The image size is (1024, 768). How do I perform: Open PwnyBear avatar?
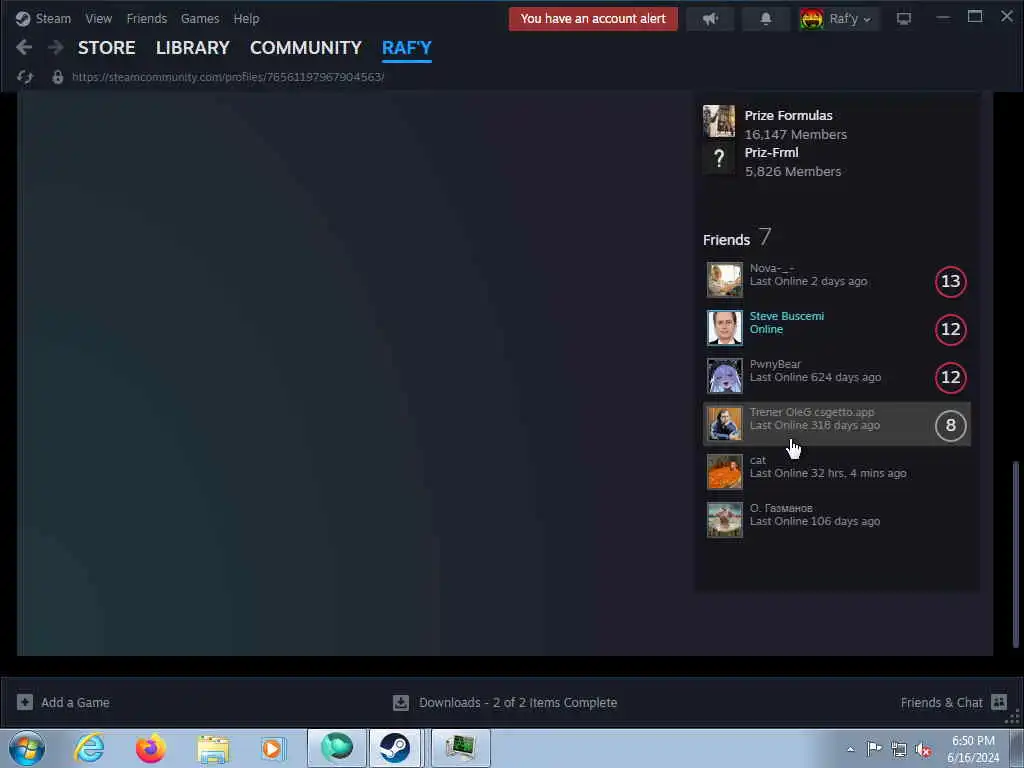click(724, 376)
